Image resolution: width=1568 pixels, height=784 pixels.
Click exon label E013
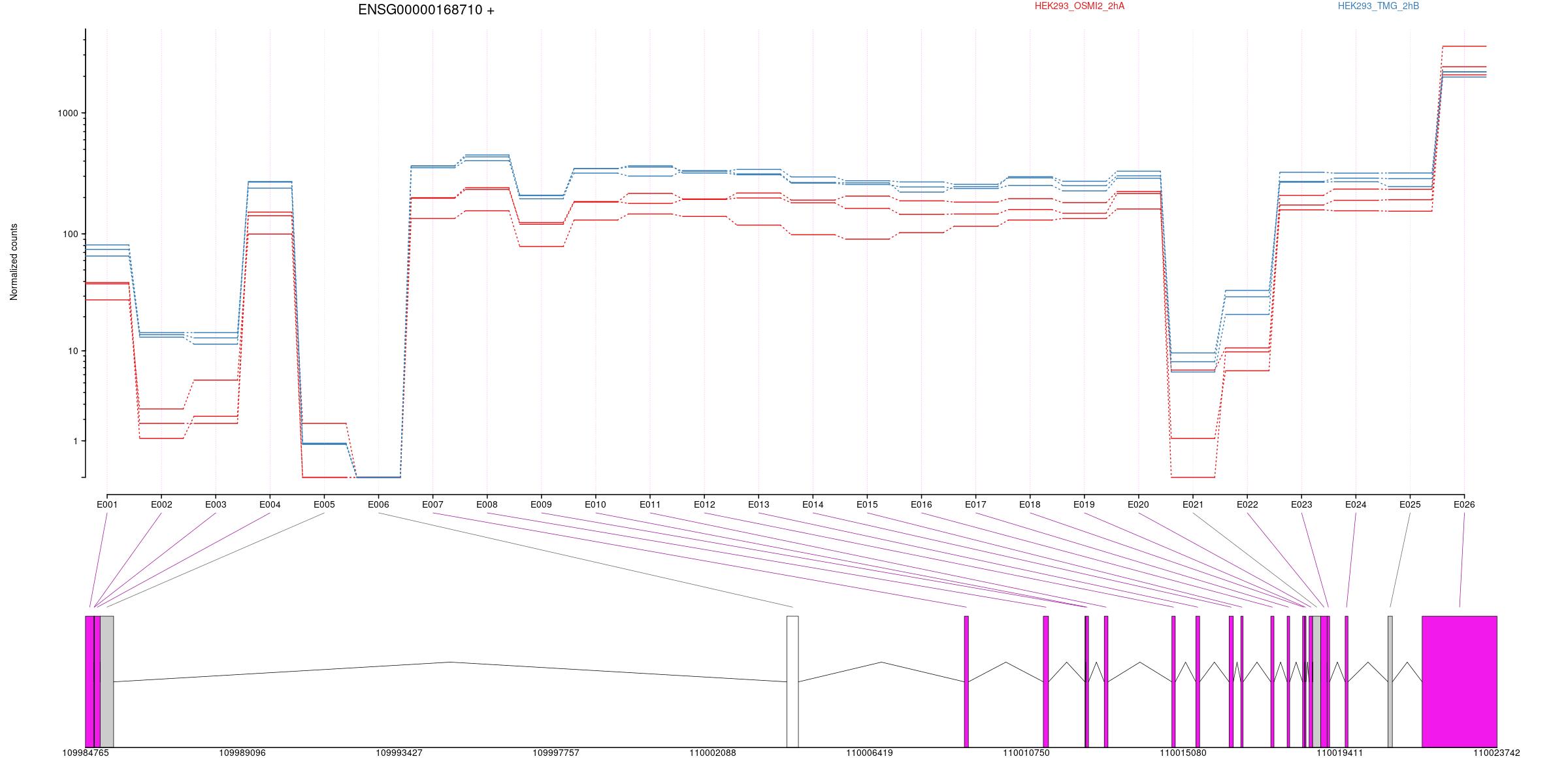click(x=759, y=504)
